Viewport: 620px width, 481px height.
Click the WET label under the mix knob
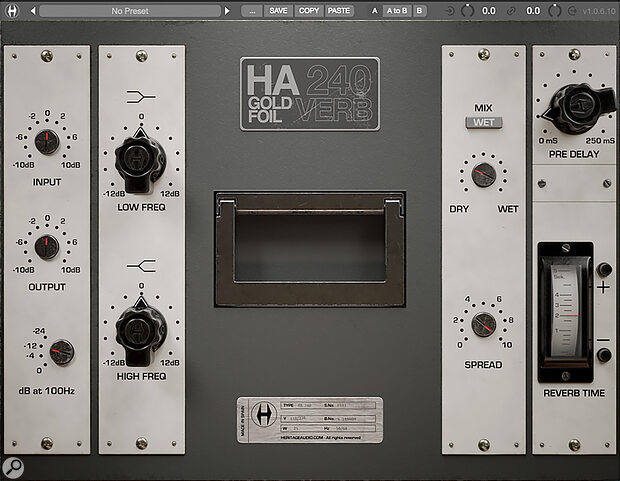pos(508,209)
